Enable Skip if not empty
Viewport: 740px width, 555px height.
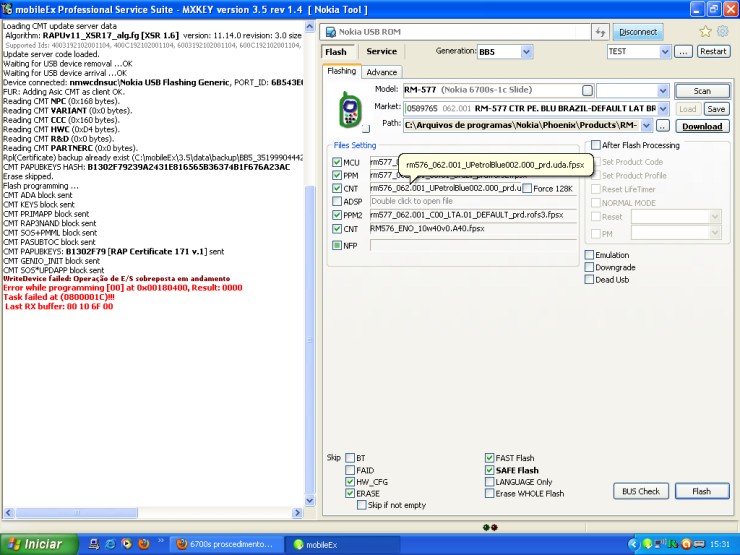coord(362,505)
